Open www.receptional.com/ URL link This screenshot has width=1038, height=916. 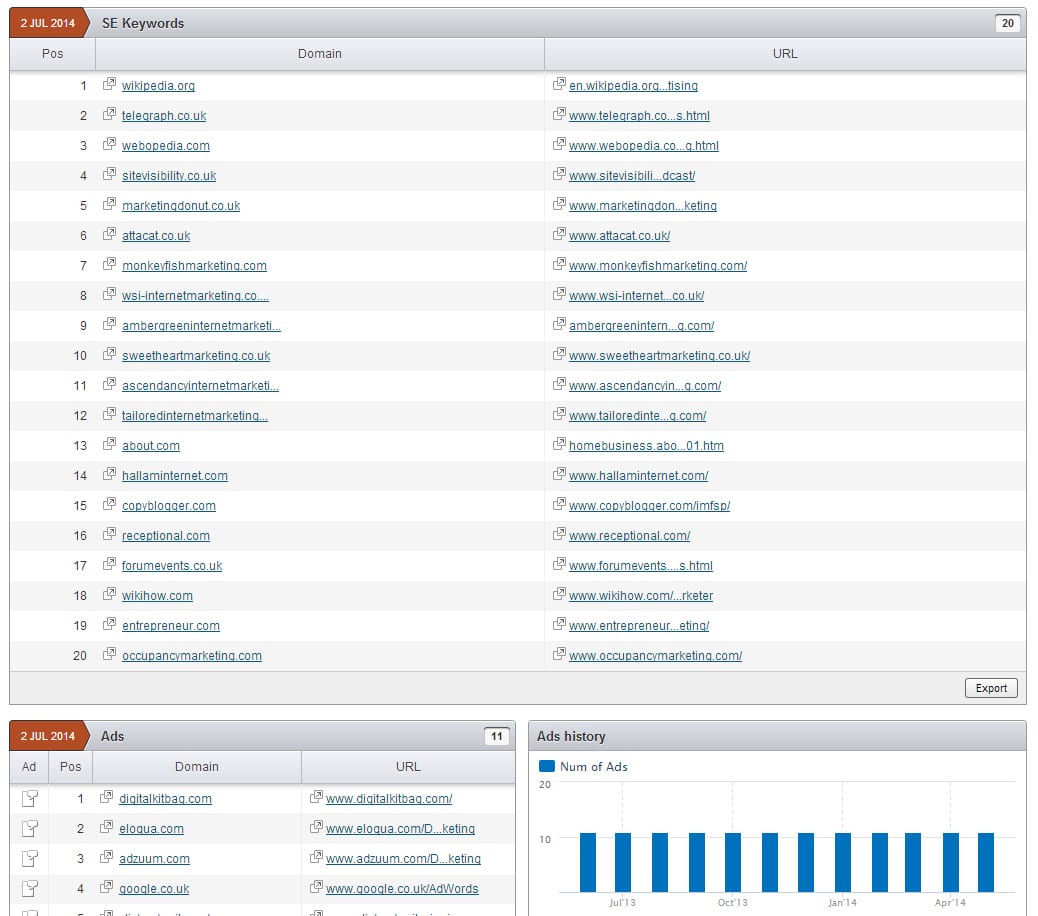630,535
